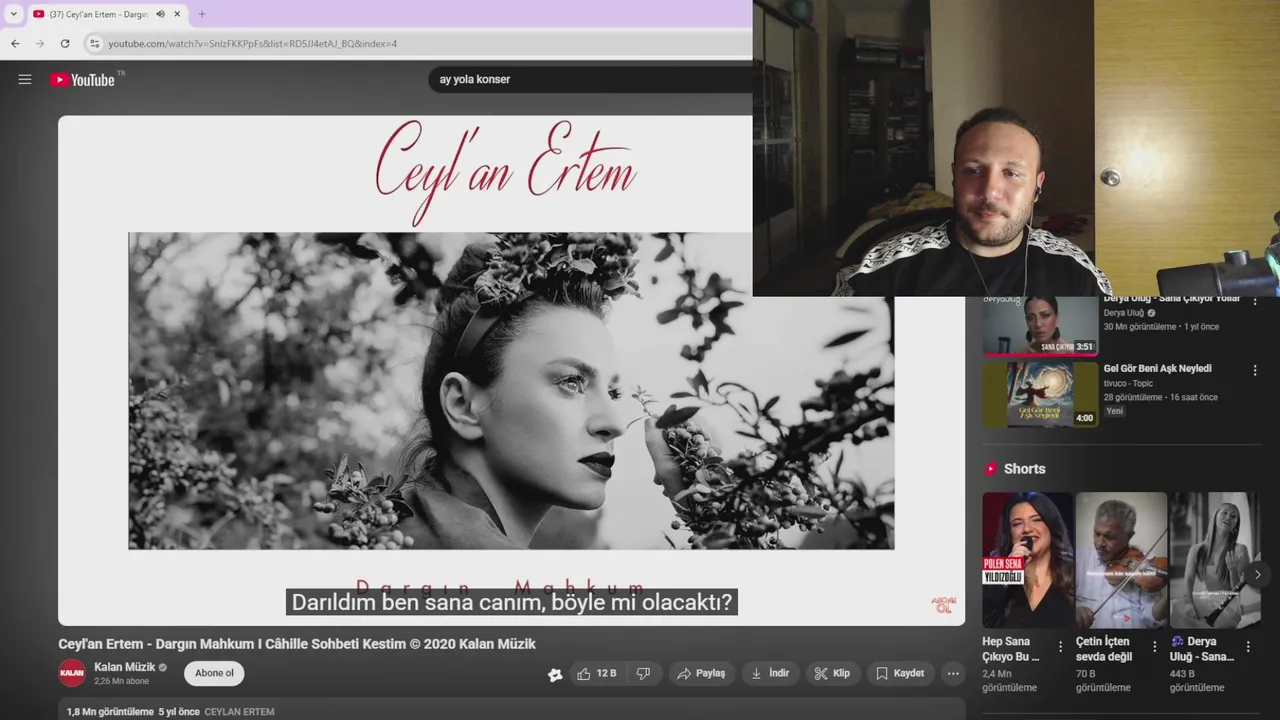This screenshot has width=1280, height=720.
Task: Click the Shorts section heading
Action: click(x=1024, y=469)
